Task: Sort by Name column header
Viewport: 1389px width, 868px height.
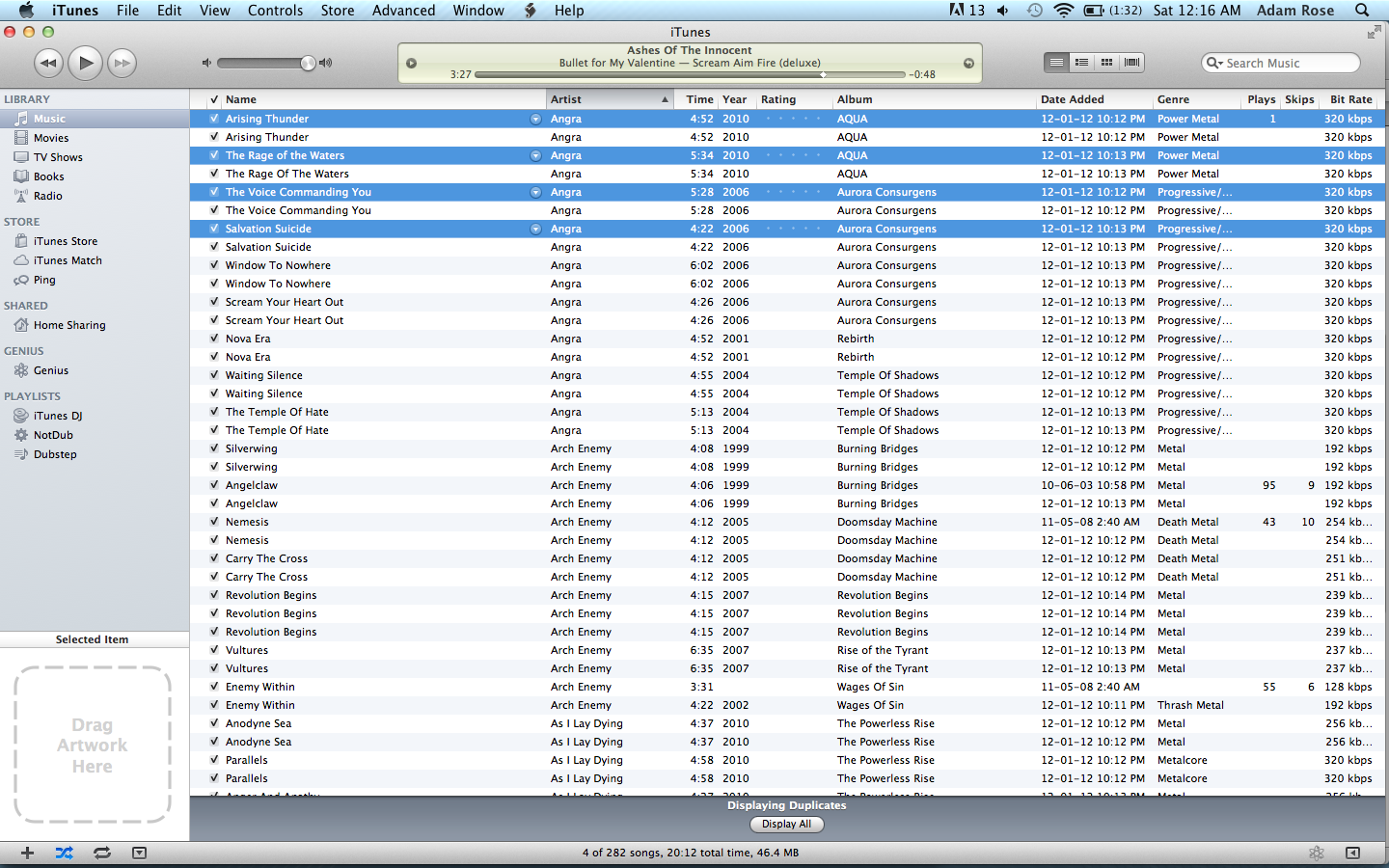Action: coord(384,99)
